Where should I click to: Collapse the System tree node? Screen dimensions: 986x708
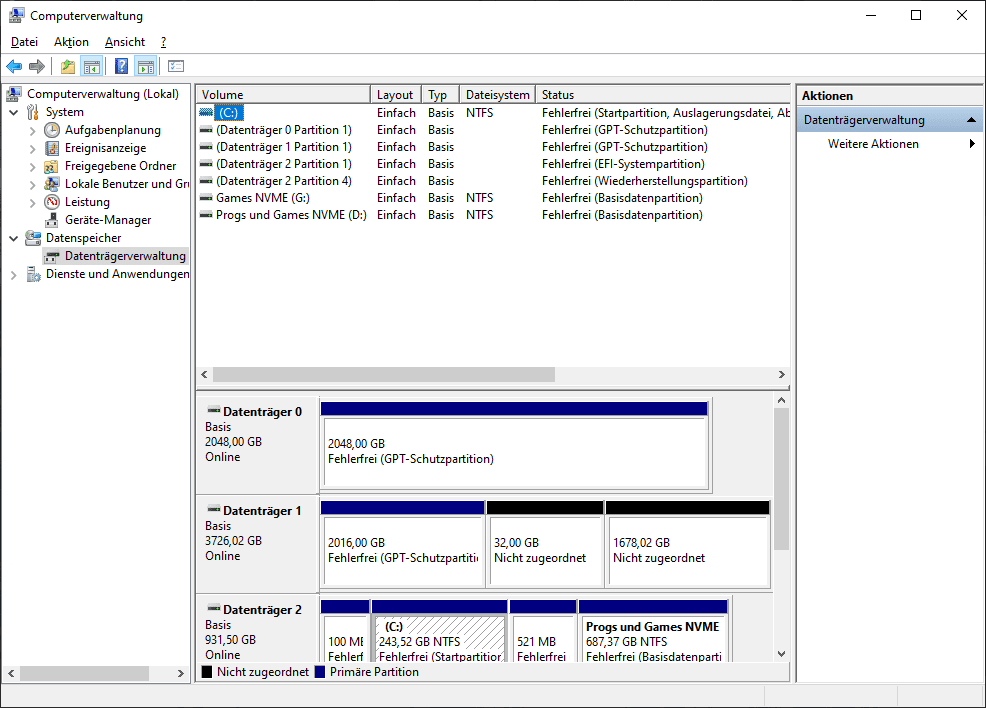coord(14,113)
